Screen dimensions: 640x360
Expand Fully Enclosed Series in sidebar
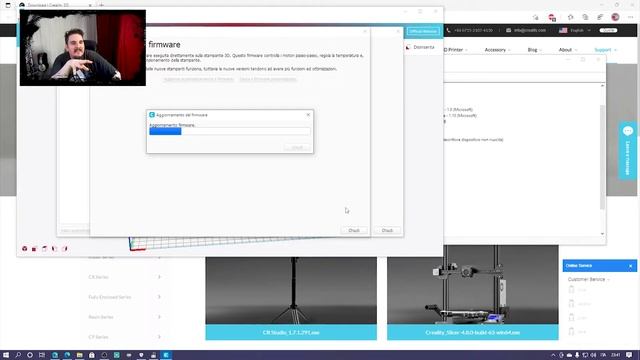[124, 297]
